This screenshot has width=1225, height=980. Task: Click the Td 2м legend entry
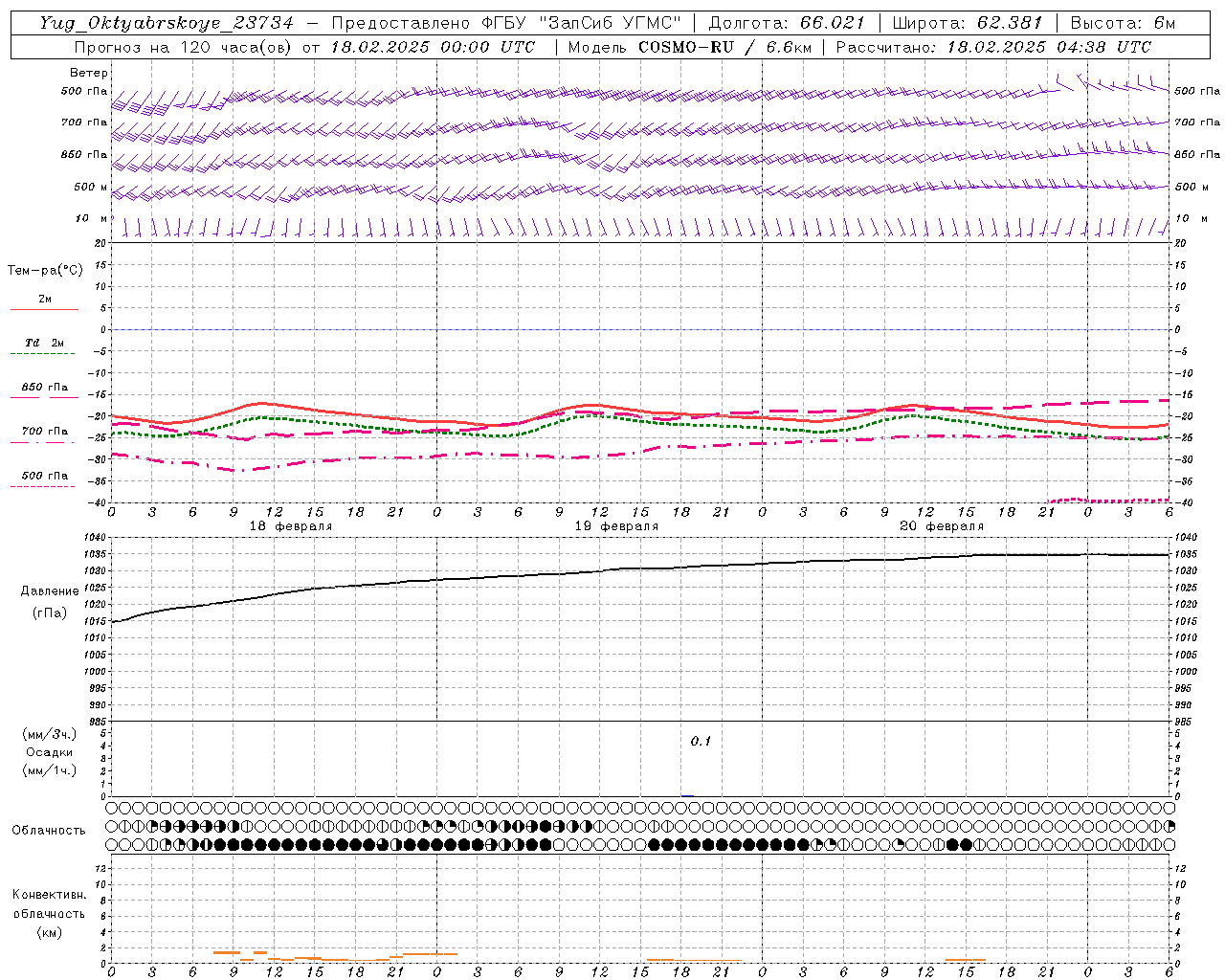point(44,343)
